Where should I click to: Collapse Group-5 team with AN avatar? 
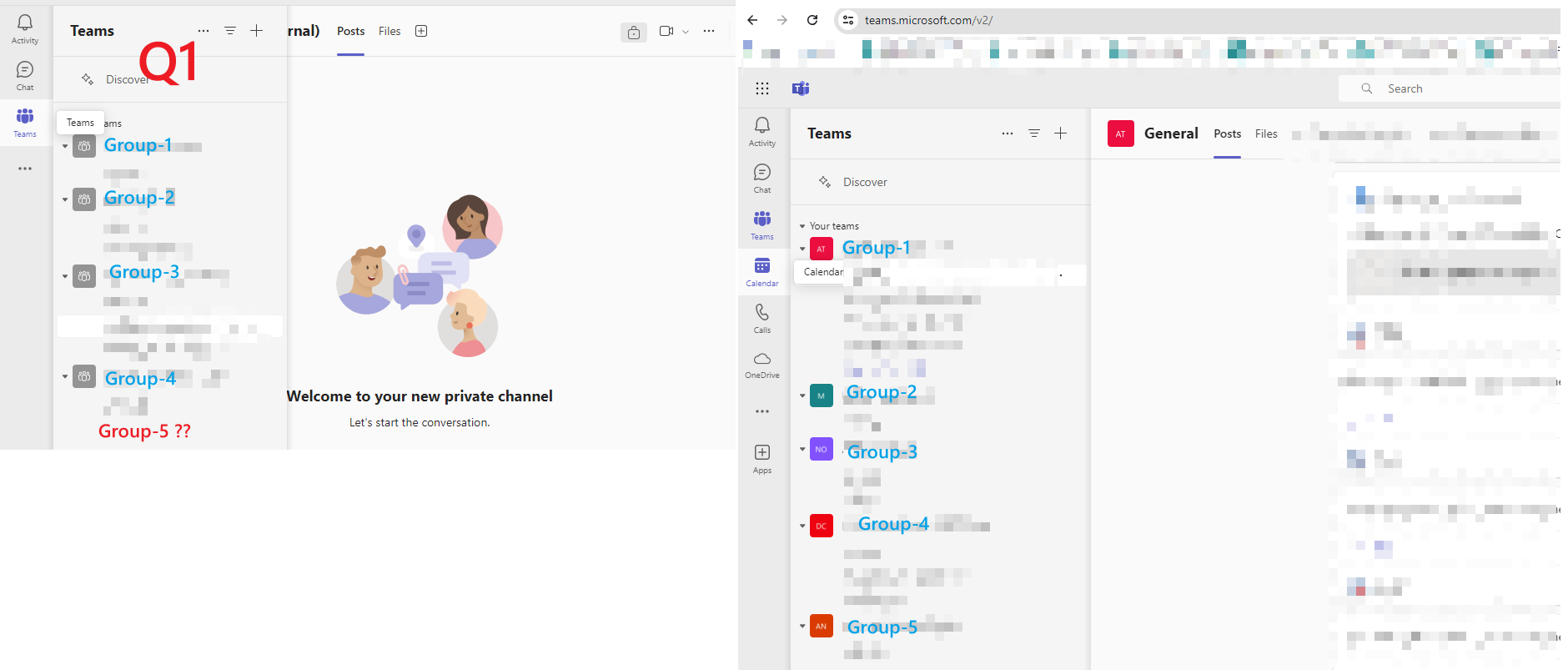point(802,626)
